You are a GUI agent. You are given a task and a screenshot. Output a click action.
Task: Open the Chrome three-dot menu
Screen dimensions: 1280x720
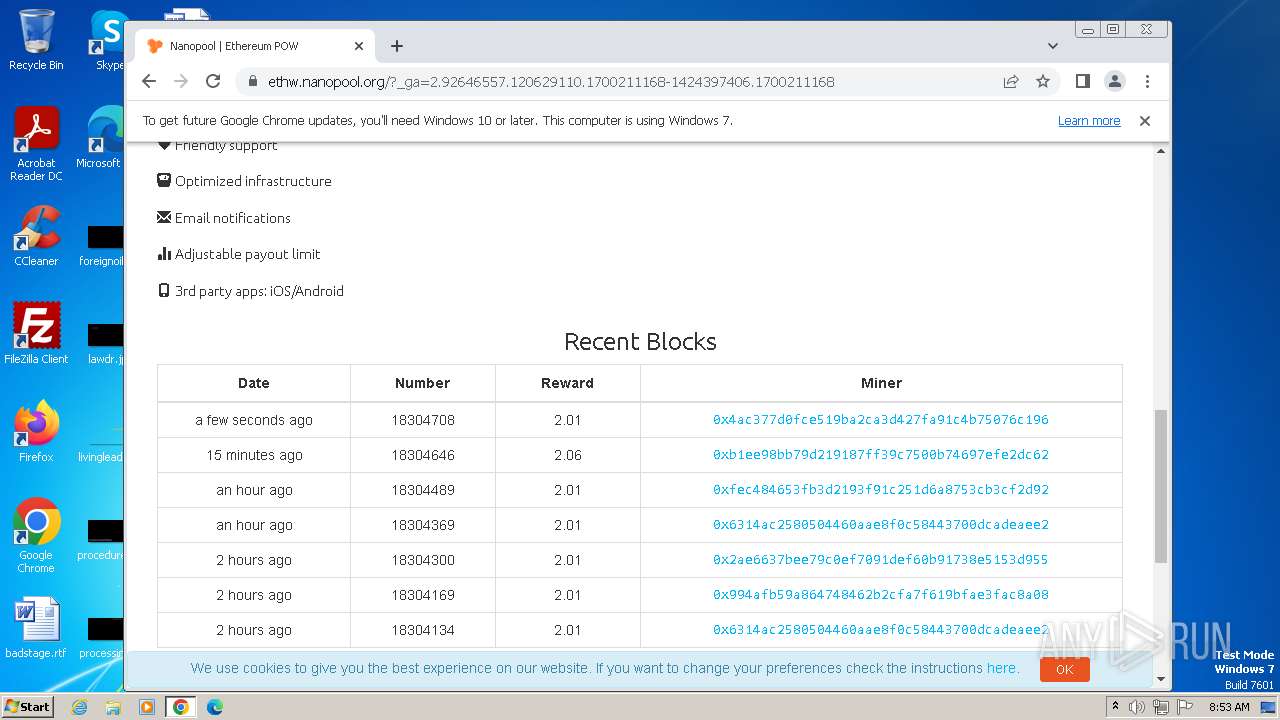click(1147, 81)
